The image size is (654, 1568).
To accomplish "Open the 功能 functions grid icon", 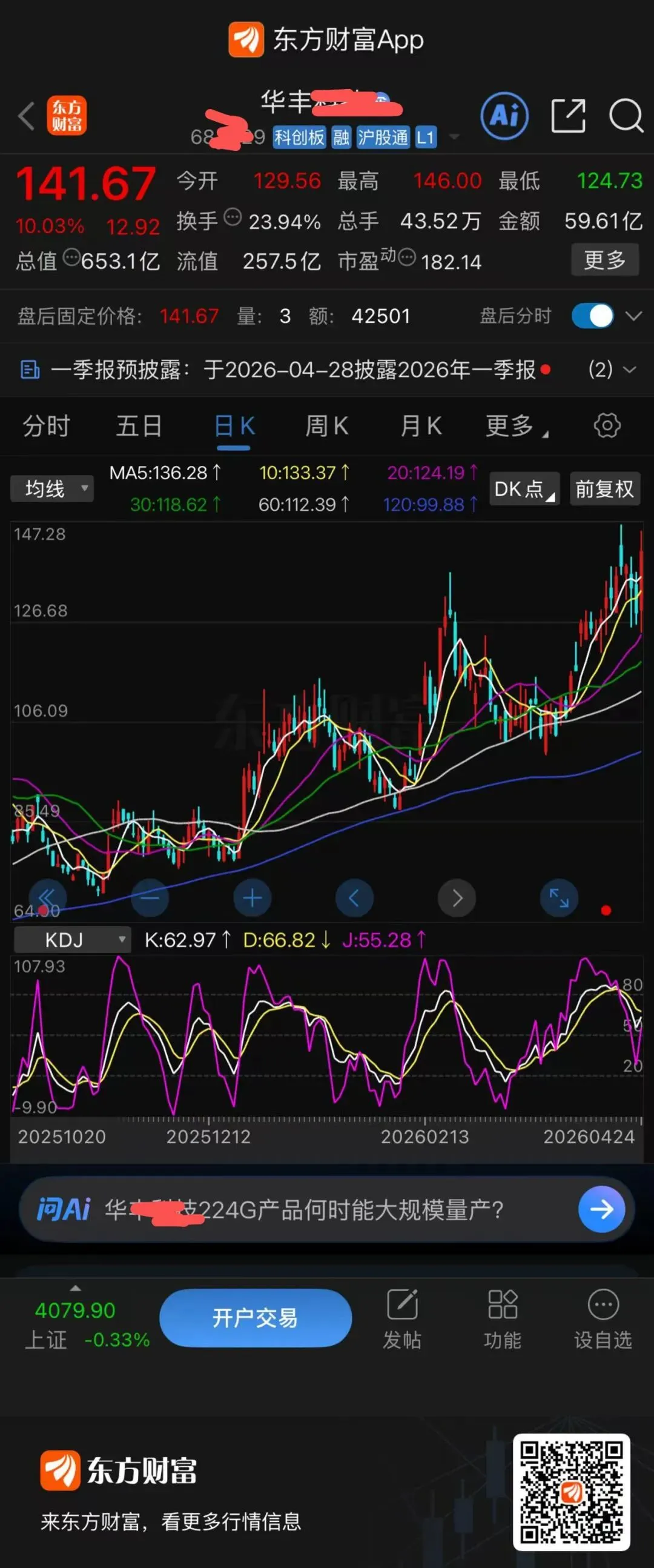I will click(x=503, y=1304).
